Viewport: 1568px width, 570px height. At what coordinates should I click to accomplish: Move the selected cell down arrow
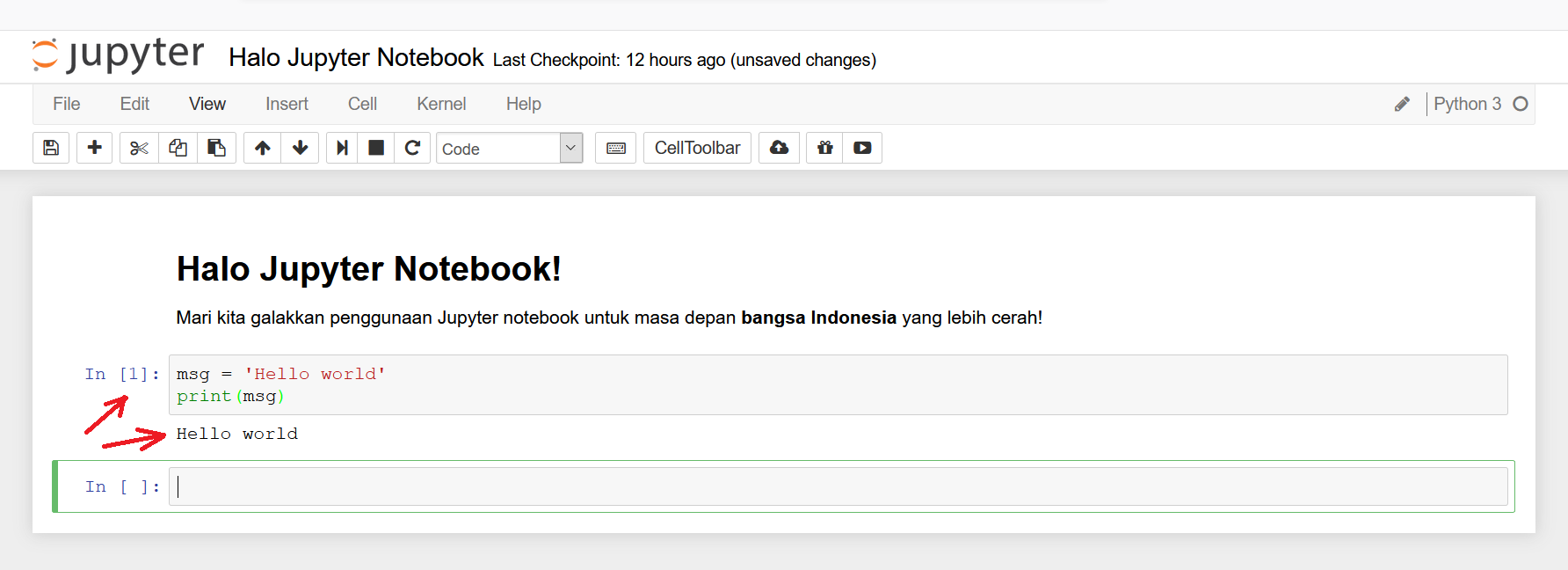click(x=300, y=148)
